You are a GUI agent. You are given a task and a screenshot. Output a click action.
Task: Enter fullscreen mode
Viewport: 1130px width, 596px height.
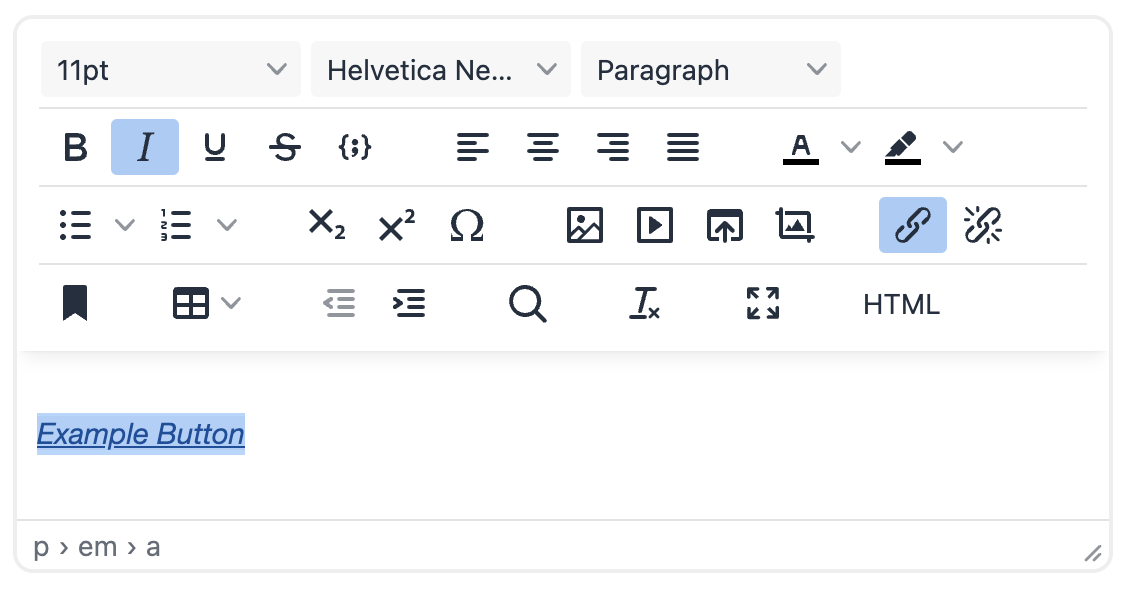click(763, 303)
